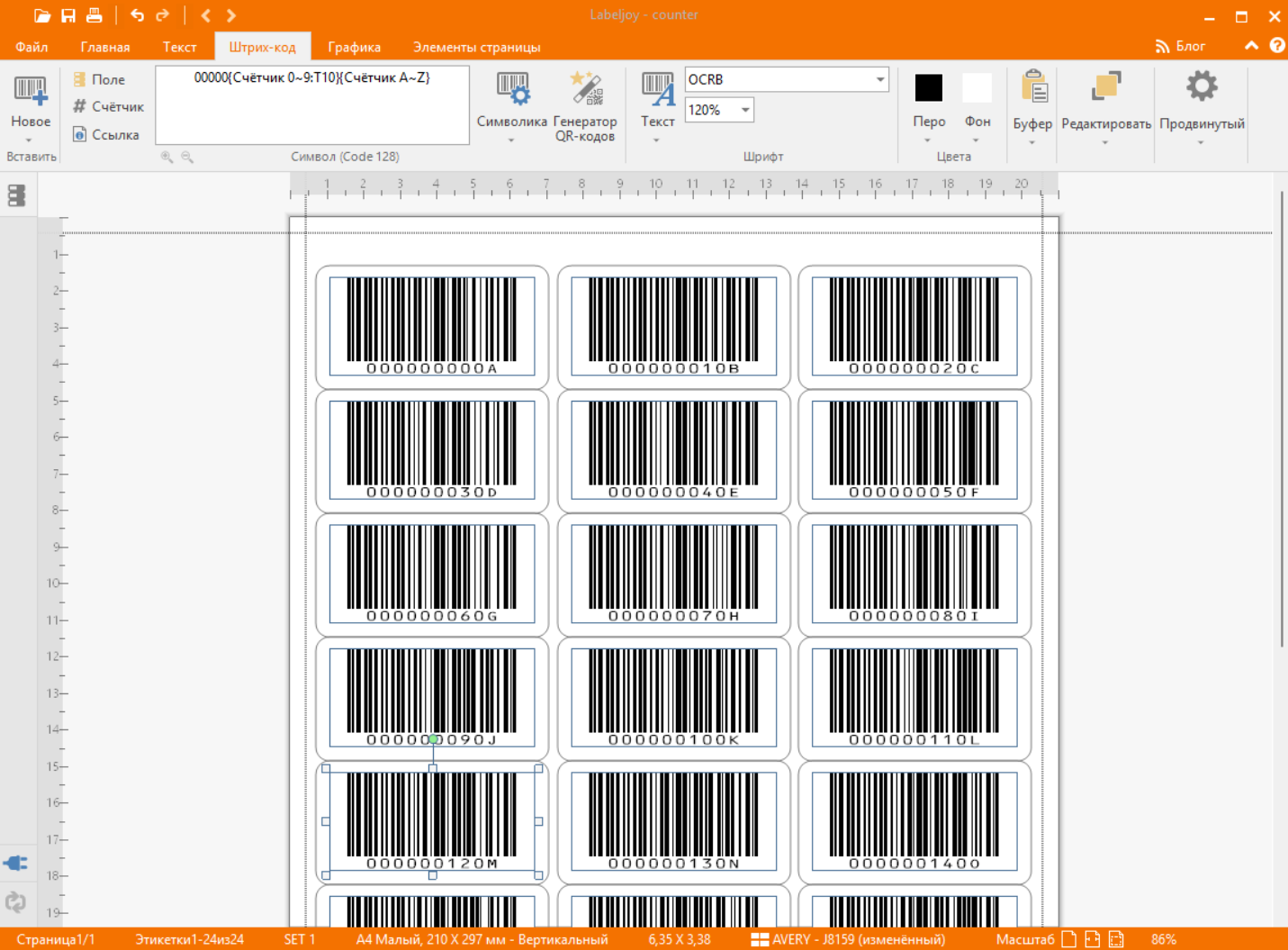Image resolution: width=1288 pixels, height=950 pixels.
Task: Click the Новое barcode insert icon
Action: (x=30, y=91)
